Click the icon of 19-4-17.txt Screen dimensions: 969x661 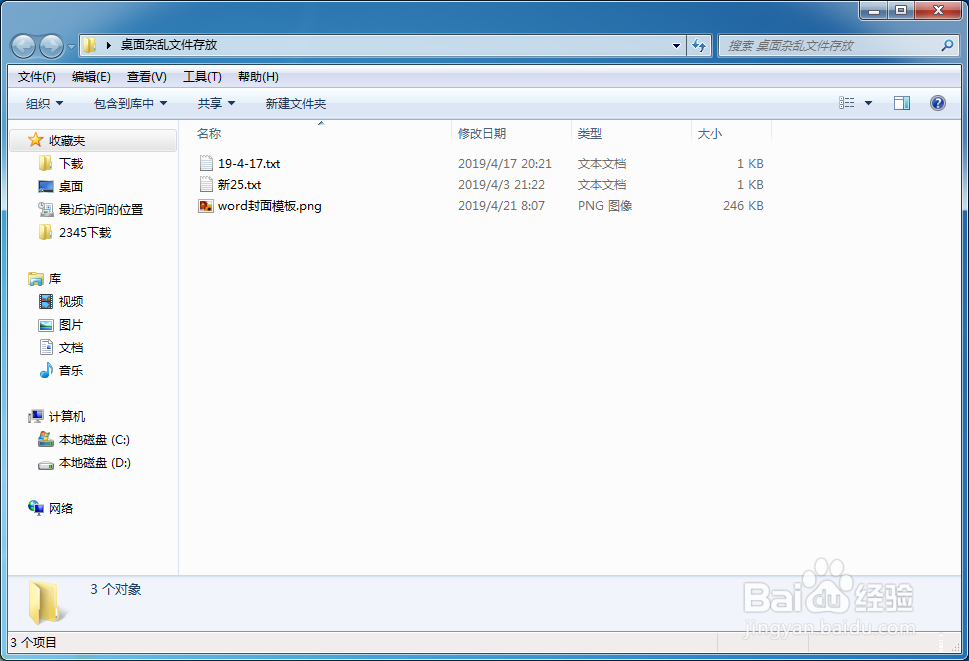(206, 163)
